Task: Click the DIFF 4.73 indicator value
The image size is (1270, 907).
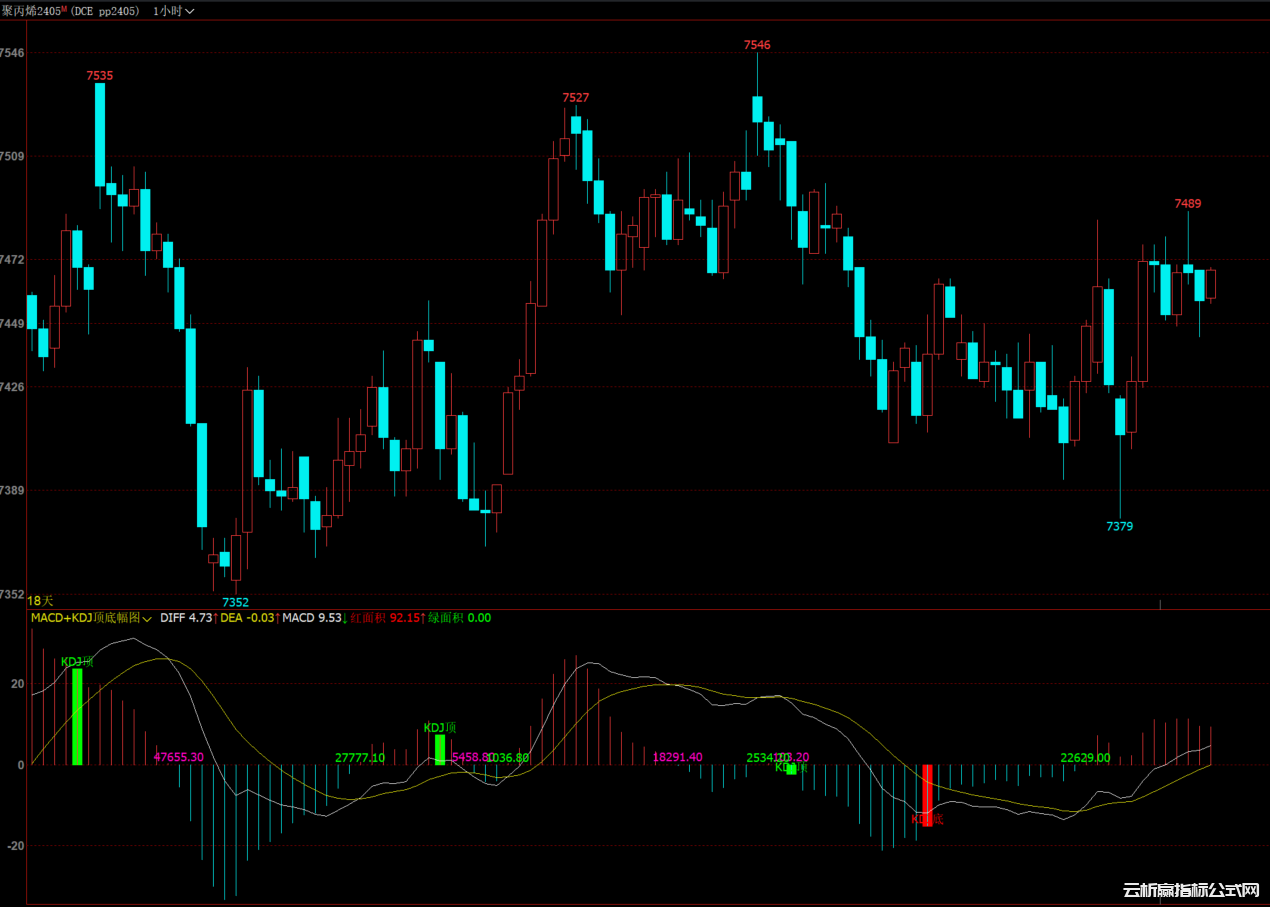Action: (x=187, y=618)
